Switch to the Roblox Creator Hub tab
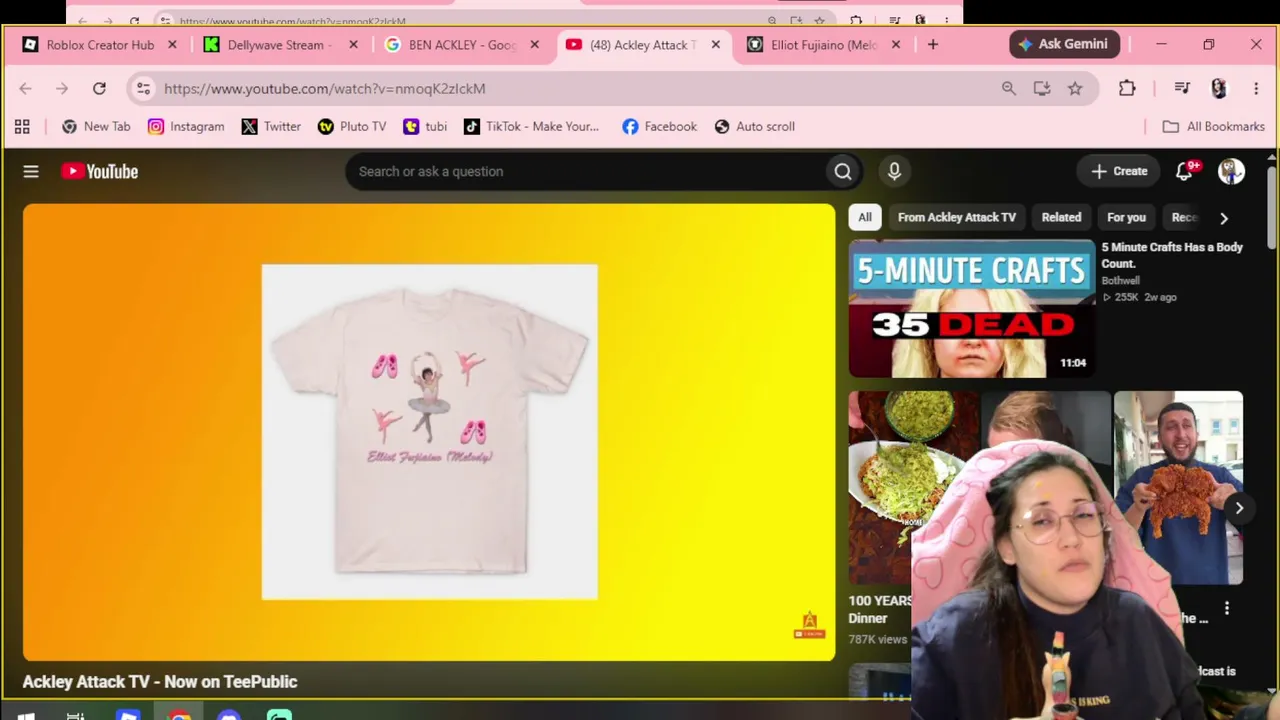The image size is (1280, 720). click(x=100, y=45)
